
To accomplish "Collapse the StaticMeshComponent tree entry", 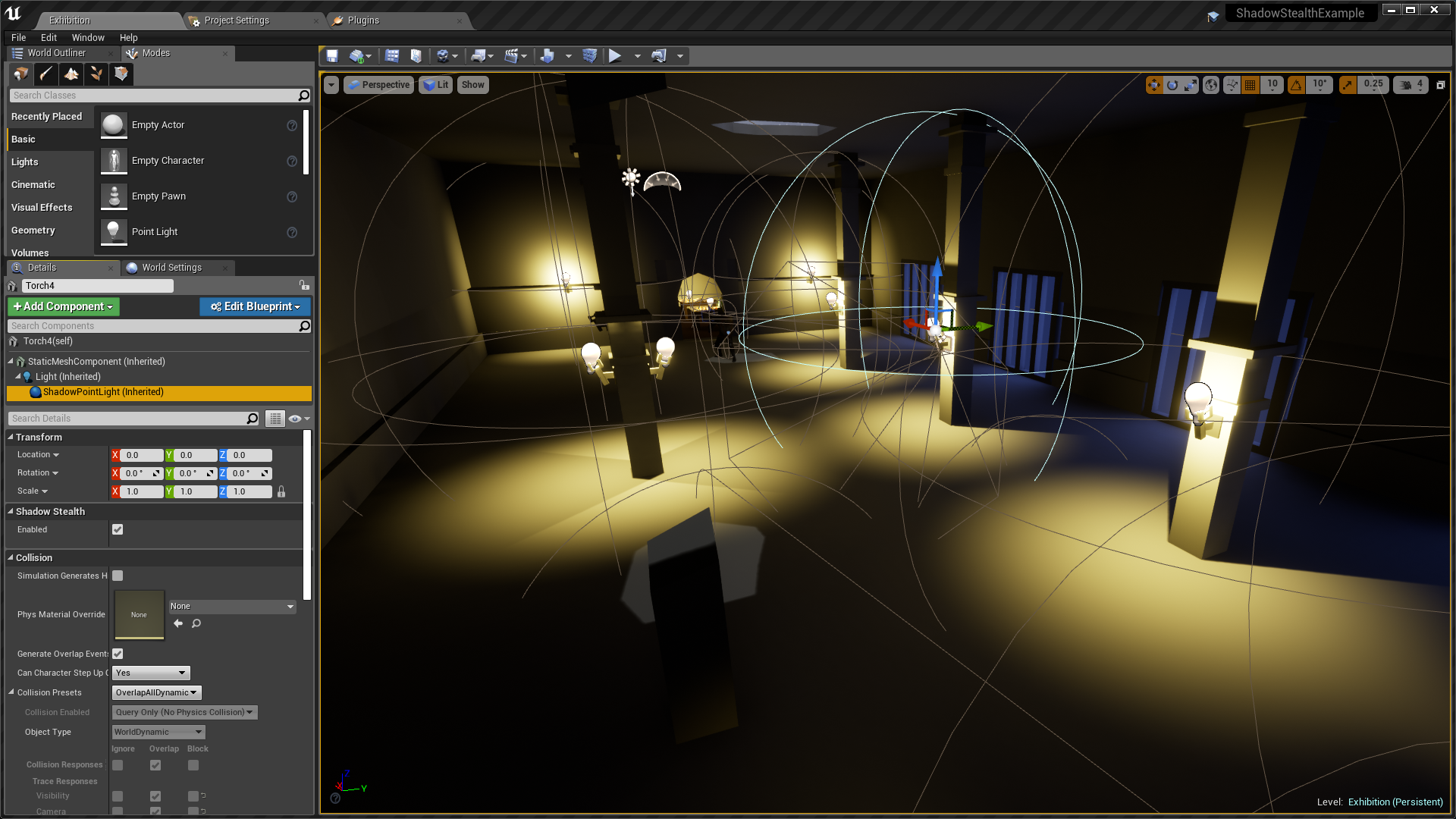I will [10, 362].
